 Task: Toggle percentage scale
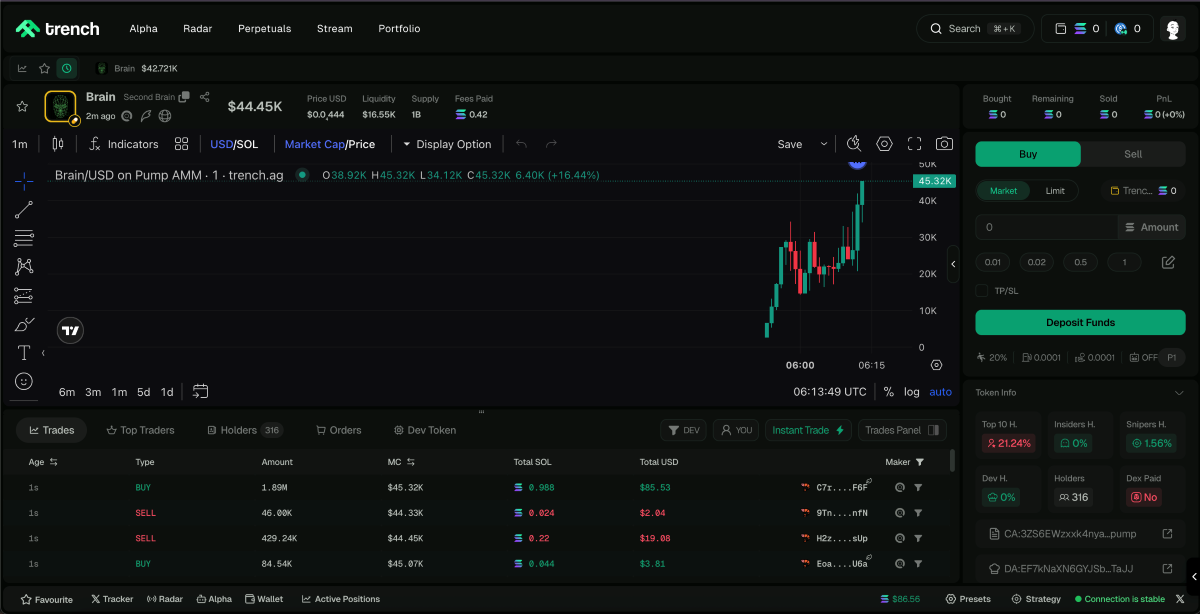pyautogui.click(x=888, y=392)
